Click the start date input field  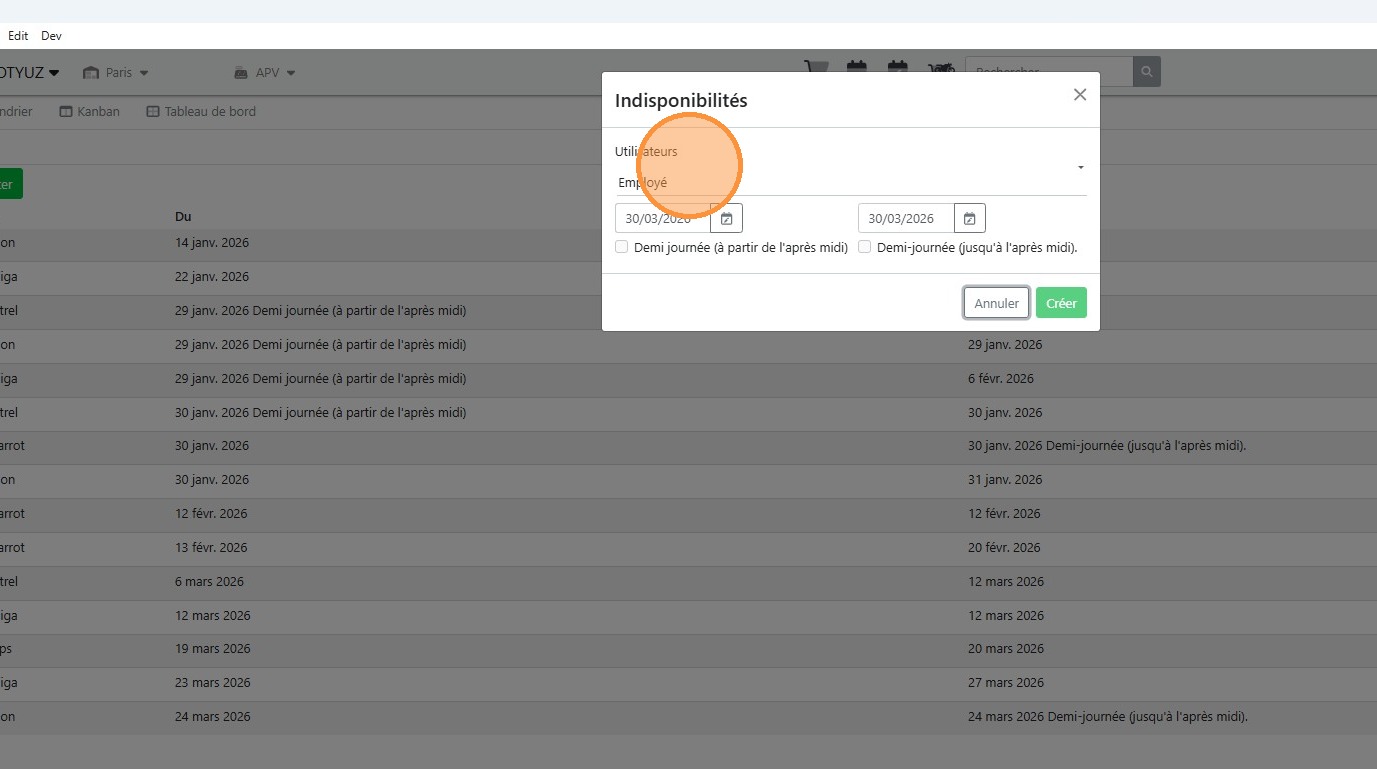(663, 218)
